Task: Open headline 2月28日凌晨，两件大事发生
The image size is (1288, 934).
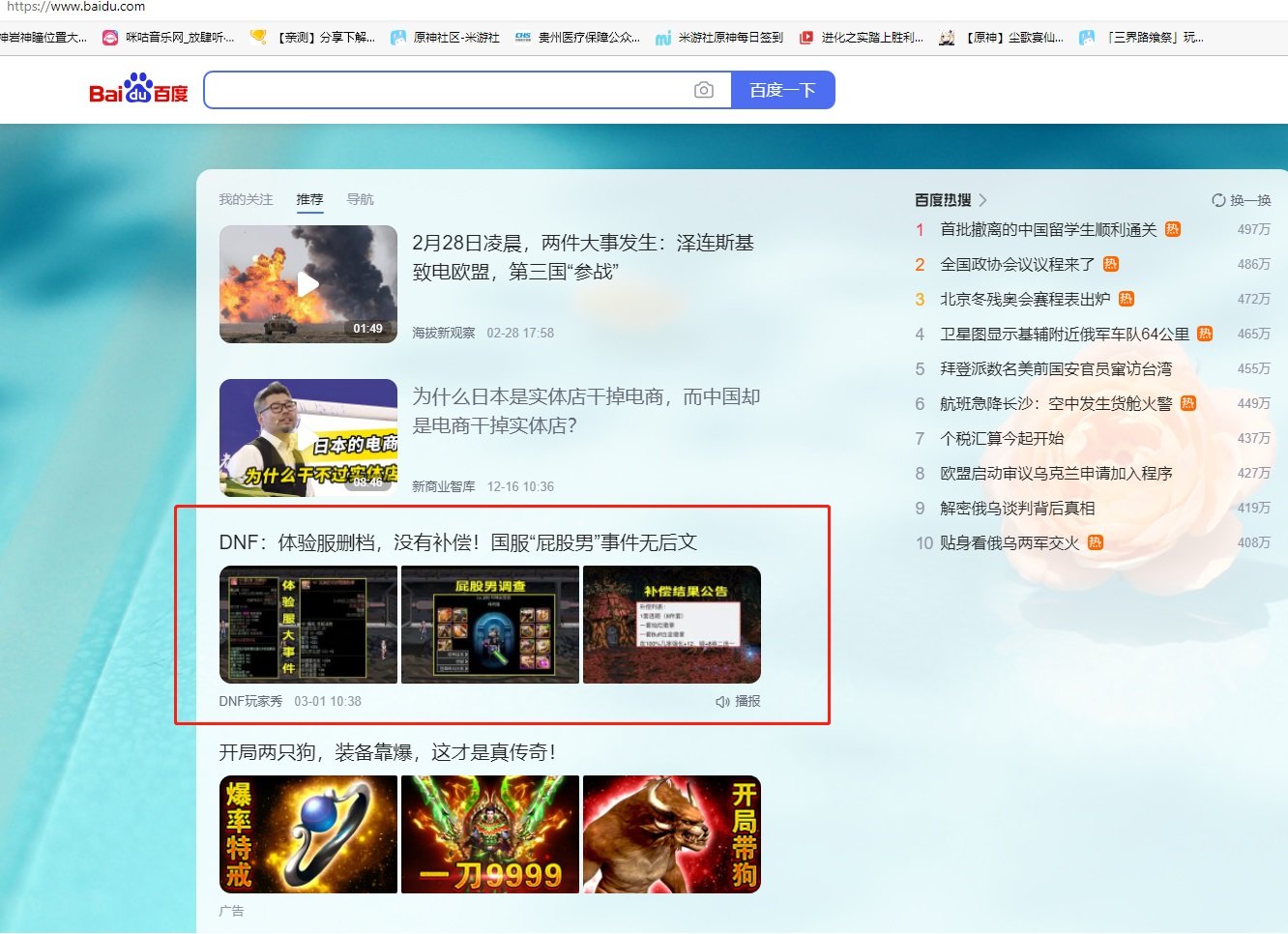Action: [x=583, y=257]
